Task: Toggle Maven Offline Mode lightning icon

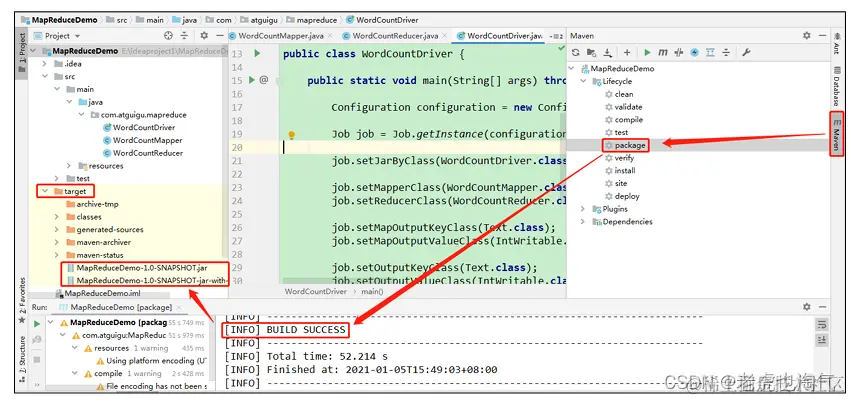Action: [x=694, y=53]
